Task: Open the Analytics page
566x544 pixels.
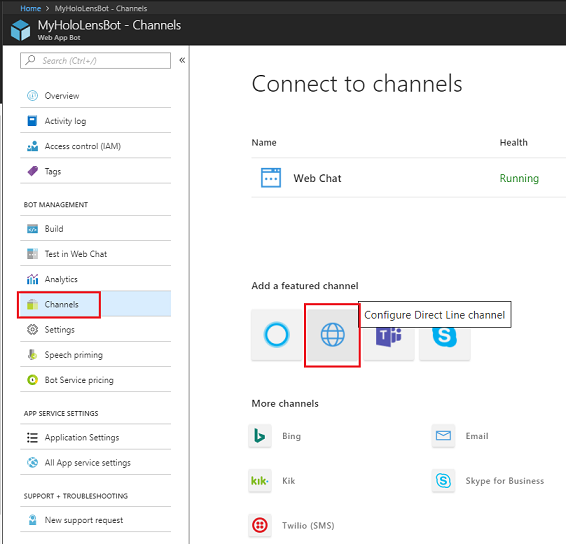Action: [x=95, y=279]
